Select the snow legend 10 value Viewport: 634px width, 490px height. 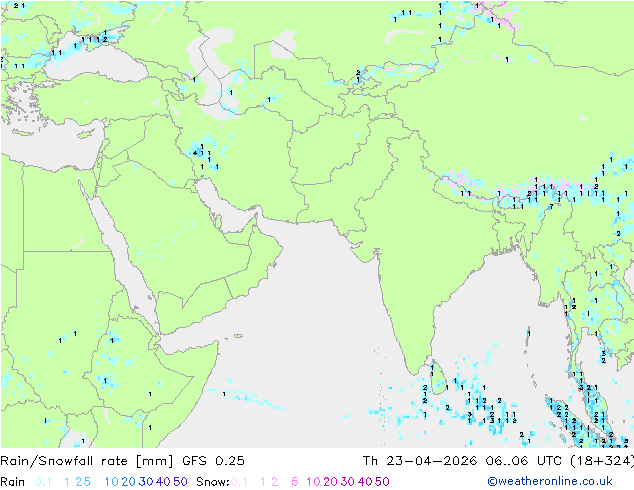click(x=313, y=482)
